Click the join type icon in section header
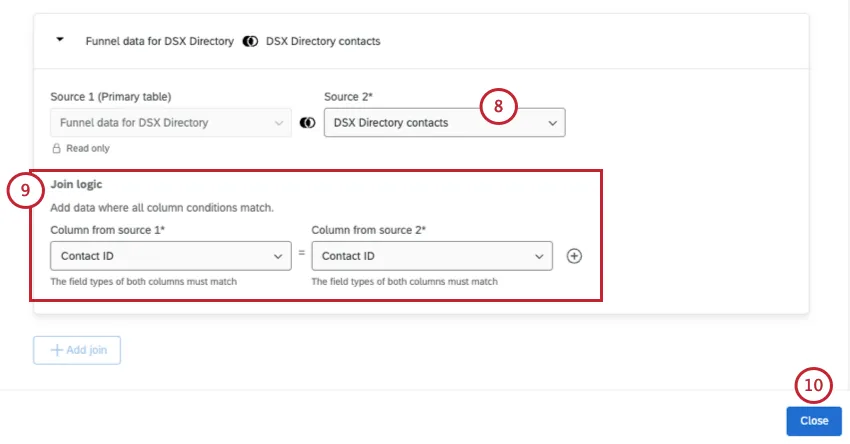 click(250, 41)
